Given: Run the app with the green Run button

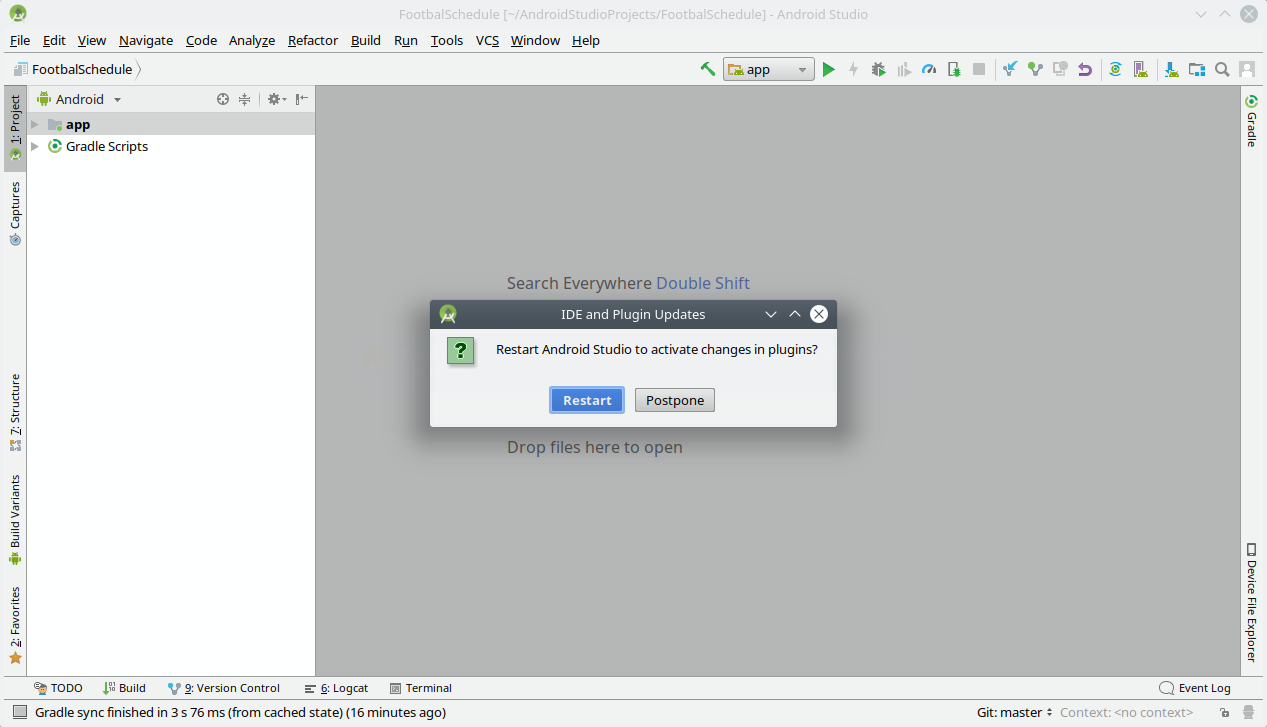Looking at the screenshot, I should [x=829, y=69].
